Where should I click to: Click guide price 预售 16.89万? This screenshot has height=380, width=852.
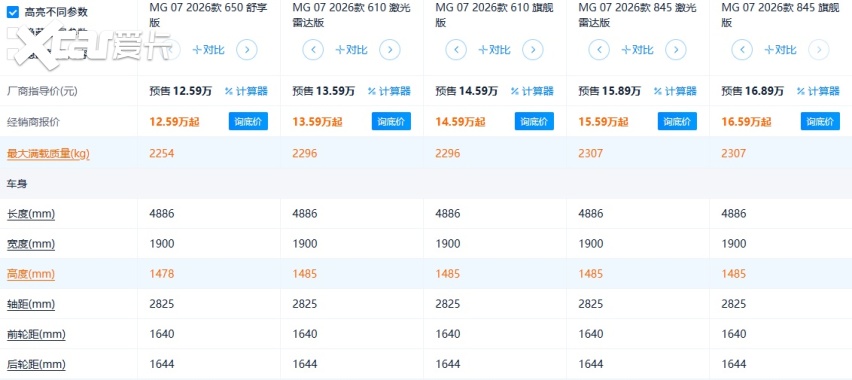pyautogui.click(x=752, y=91)
